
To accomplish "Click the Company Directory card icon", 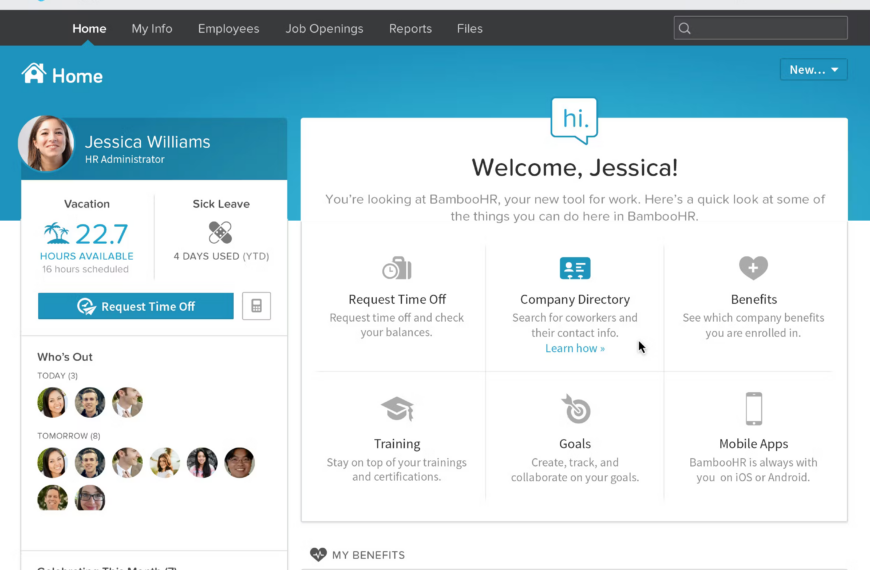I will point(575,268).
